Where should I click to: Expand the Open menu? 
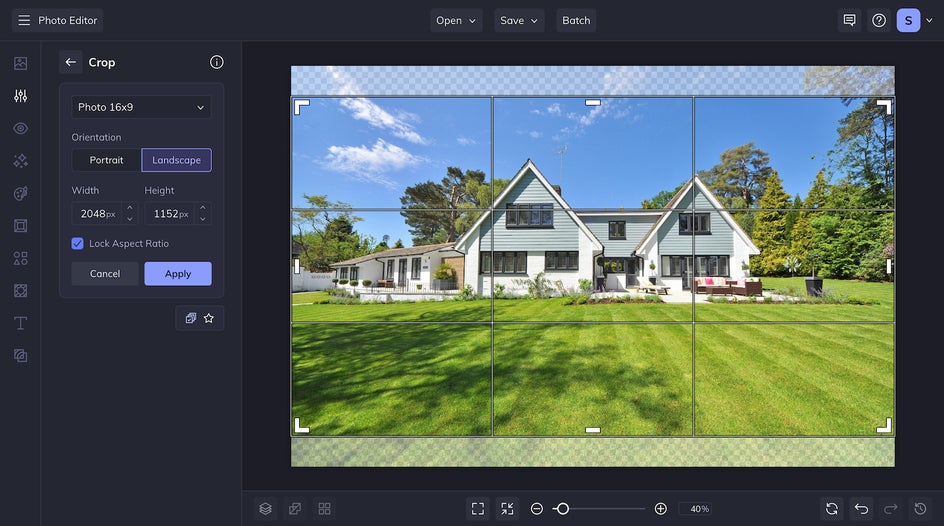[456, 20]
